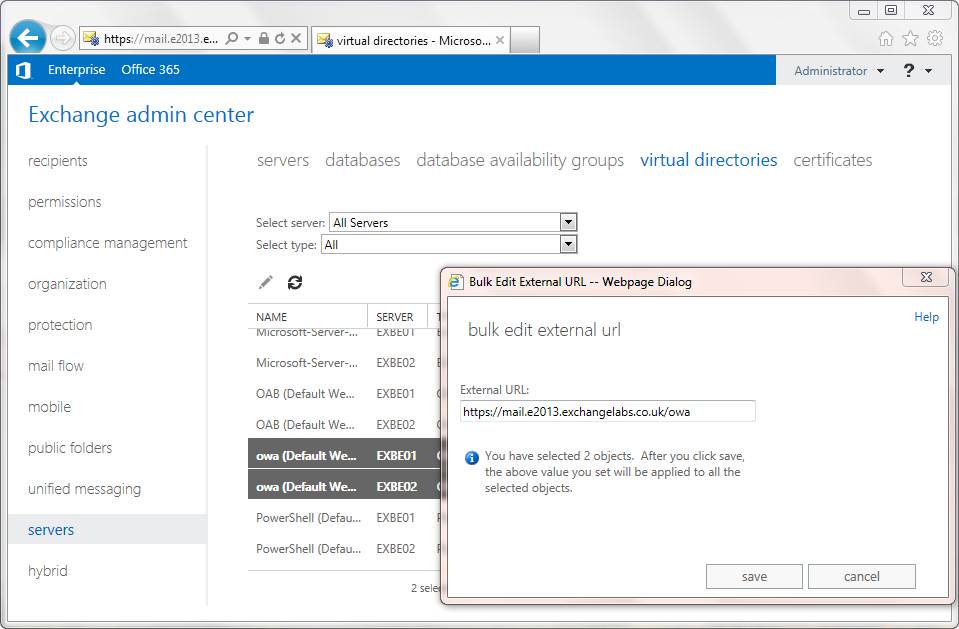The image size is (959, 629).
Task: Click the refresh icon in address bar
Action: pos(280,39)
